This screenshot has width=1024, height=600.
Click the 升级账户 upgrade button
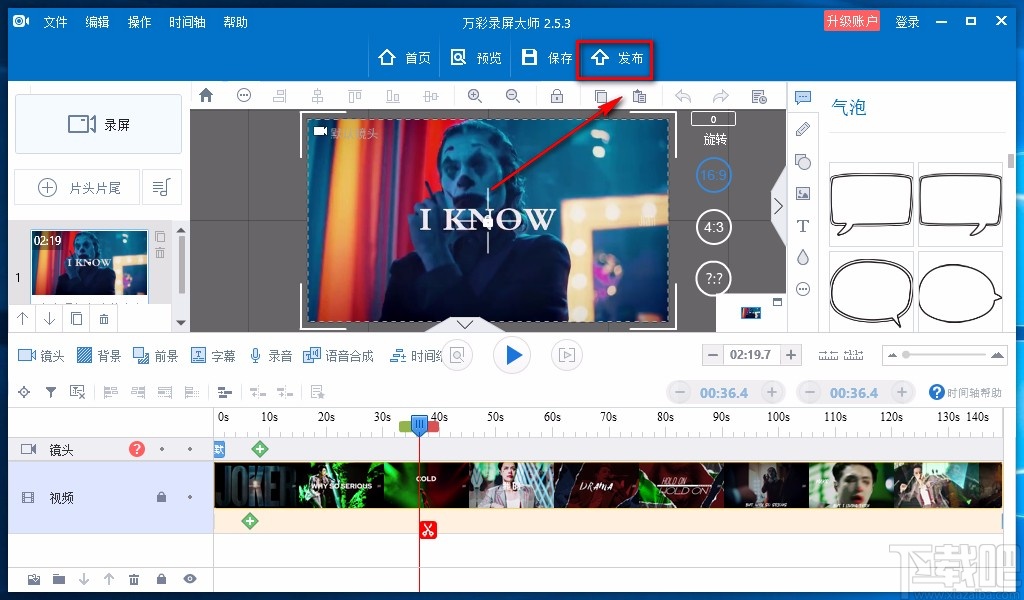(852, 22)
